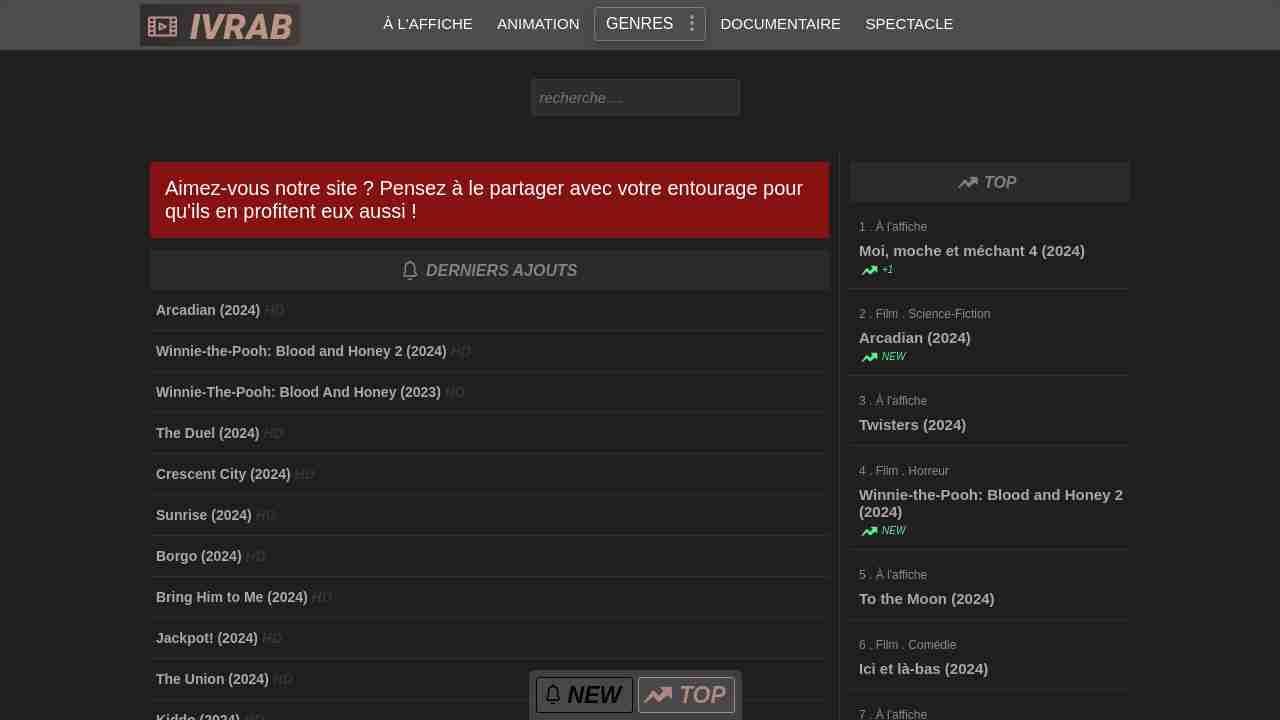Open Arcadian (2024) in latest additions
1280x720 pixels.
pos(208,310)
